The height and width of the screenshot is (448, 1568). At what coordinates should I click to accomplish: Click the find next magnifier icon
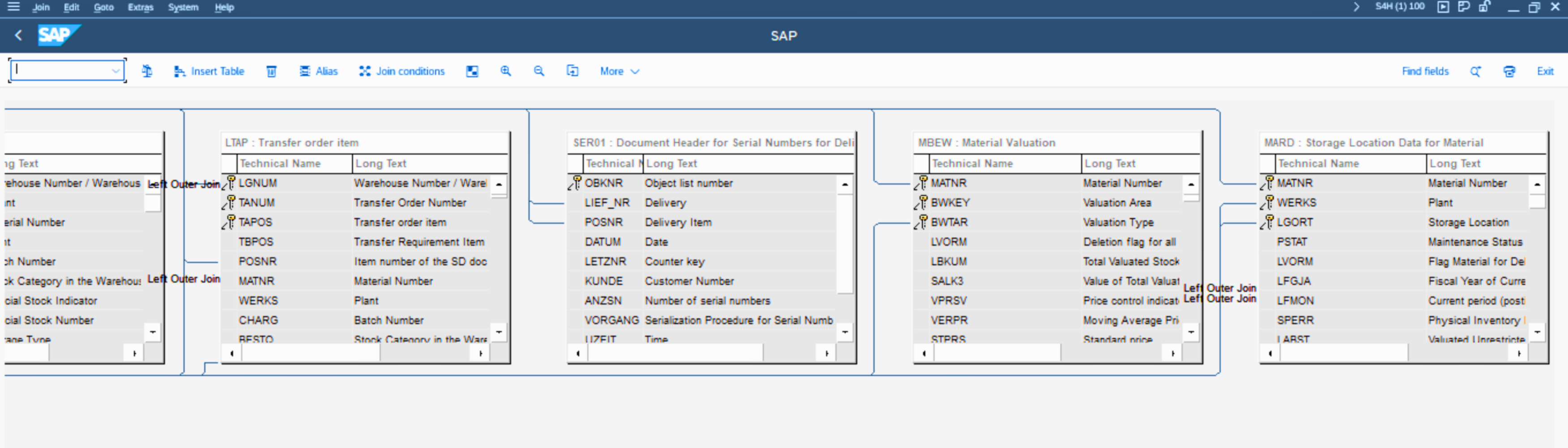click(1475, 71)
